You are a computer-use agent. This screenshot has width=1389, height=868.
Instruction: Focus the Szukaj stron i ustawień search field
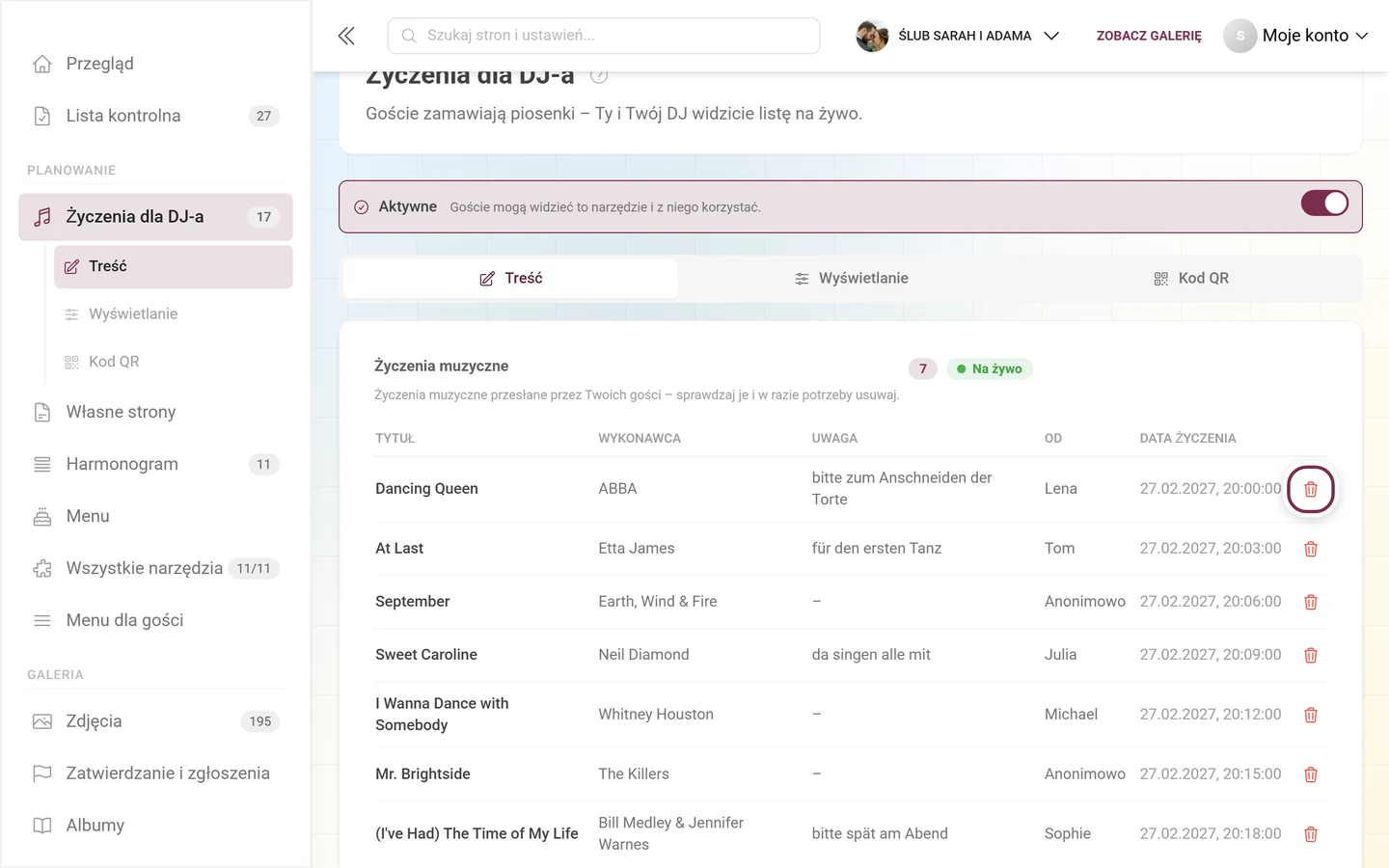[x=604, y=36]
